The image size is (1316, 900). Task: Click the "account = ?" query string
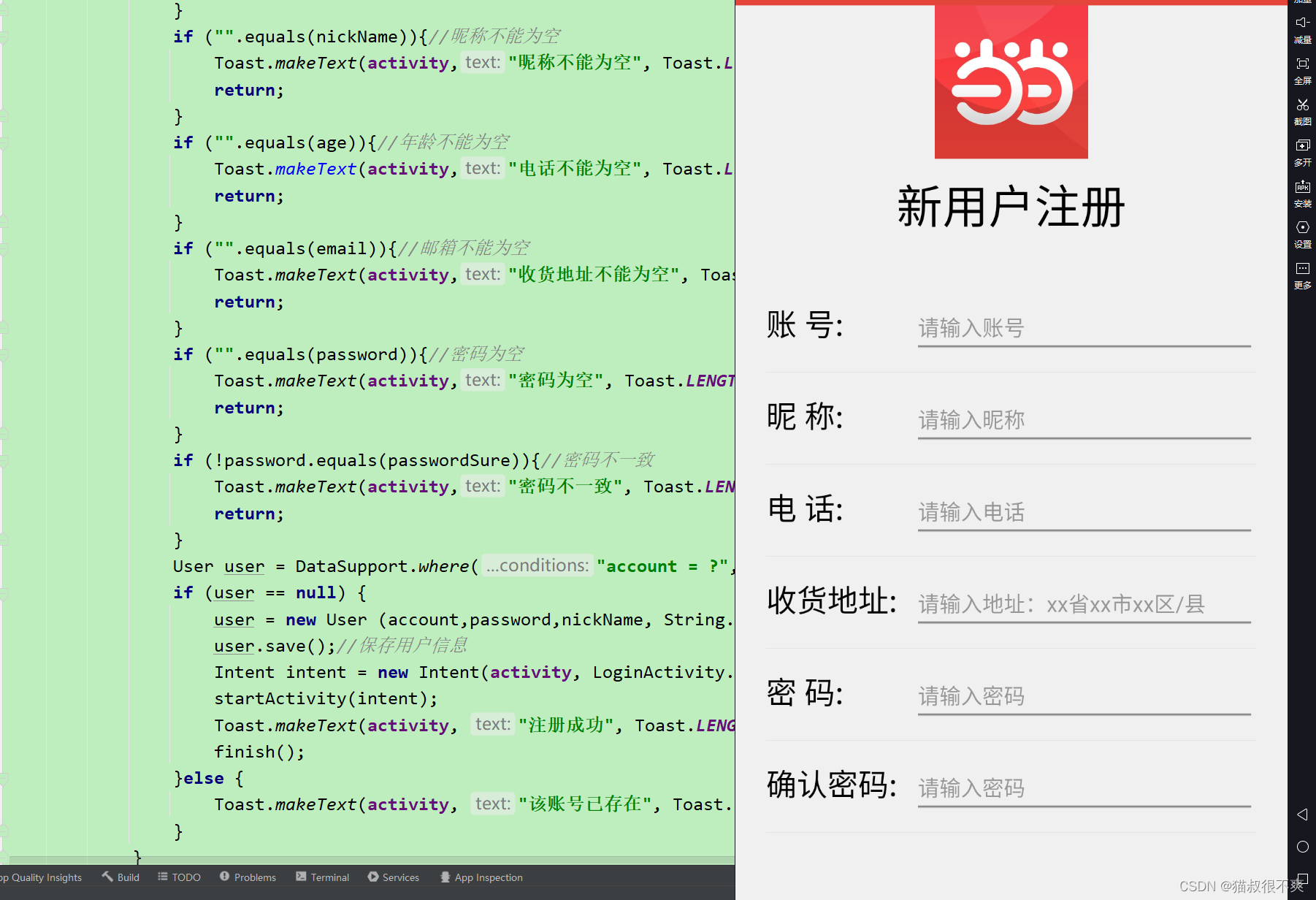663,566
